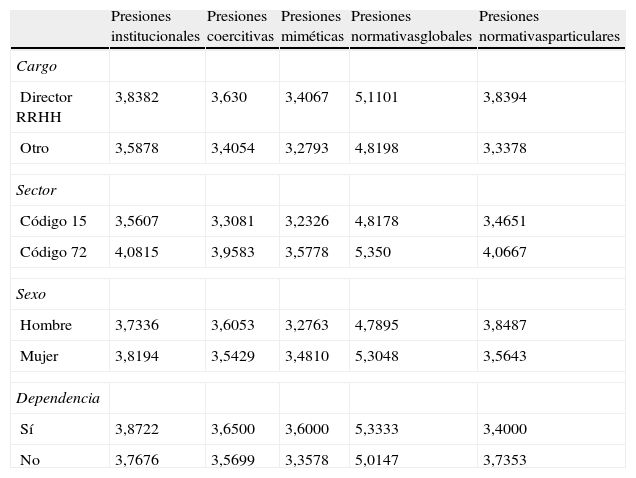Click the cell showing 3,4810
Image resolution: width=636 pixels, height=478 pixels.
(x=305, y=356)
